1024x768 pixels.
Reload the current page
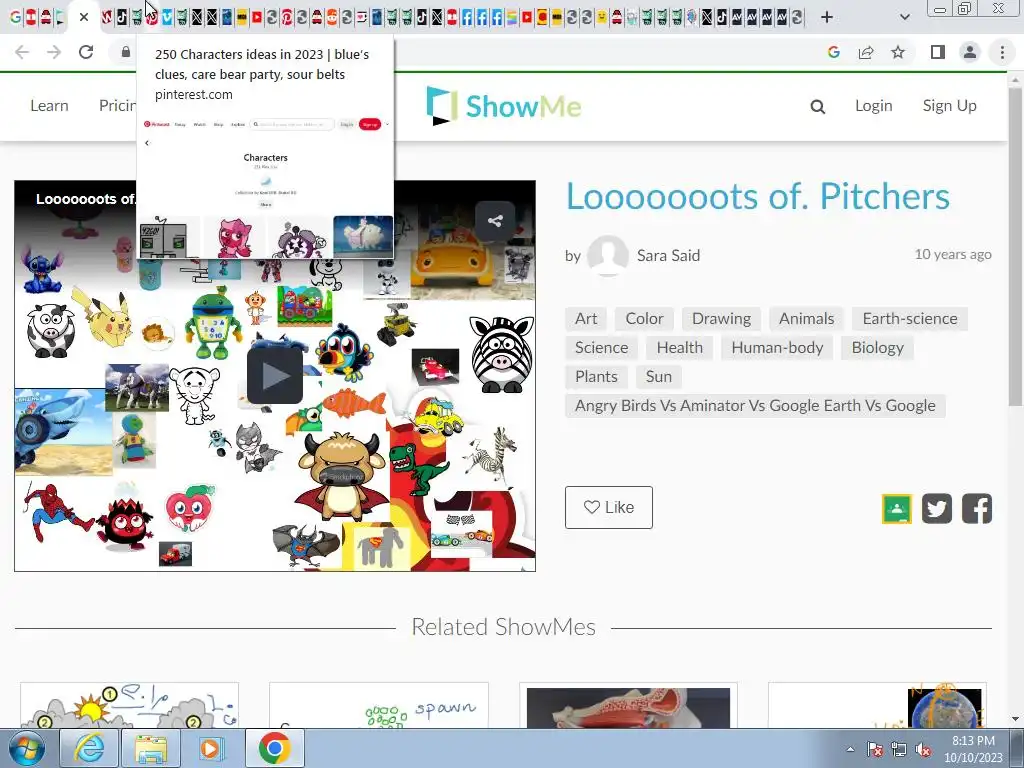[x=86, y=52]
